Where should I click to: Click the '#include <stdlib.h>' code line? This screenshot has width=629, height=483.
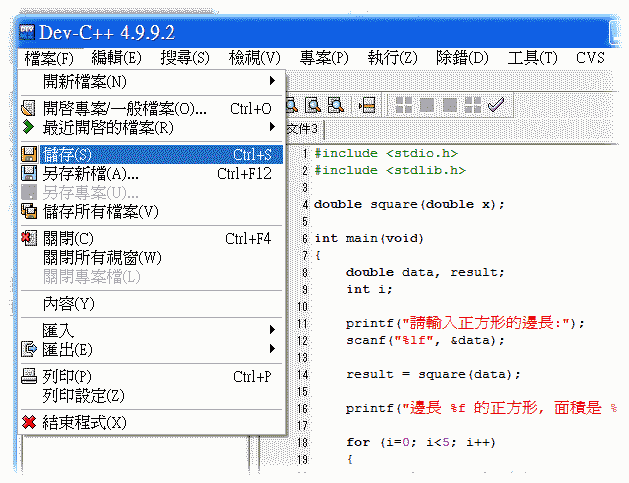point(390,170)
